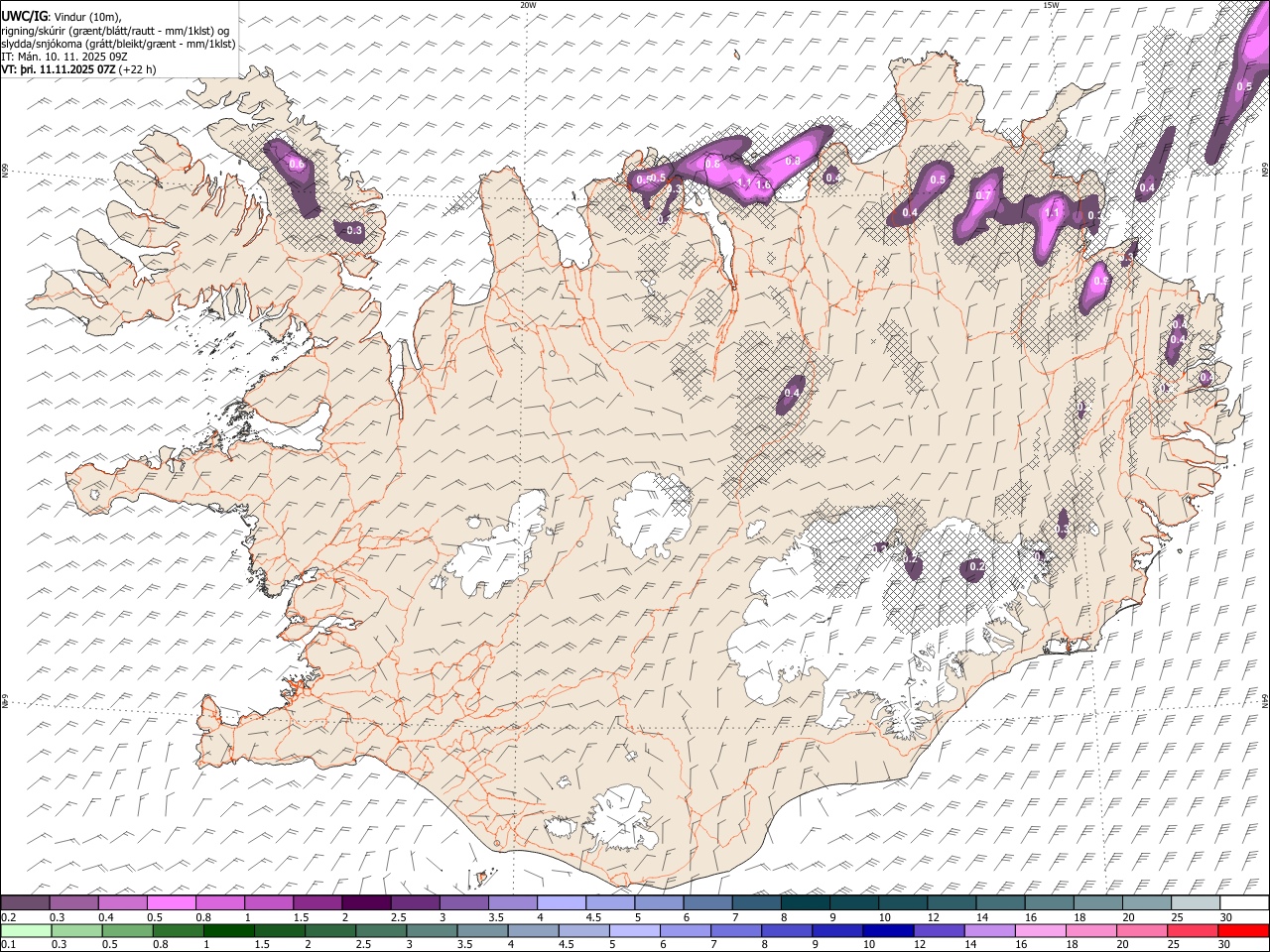Select the light pink swatch labeled 16 in lower legend

[x=1039, y=931]
